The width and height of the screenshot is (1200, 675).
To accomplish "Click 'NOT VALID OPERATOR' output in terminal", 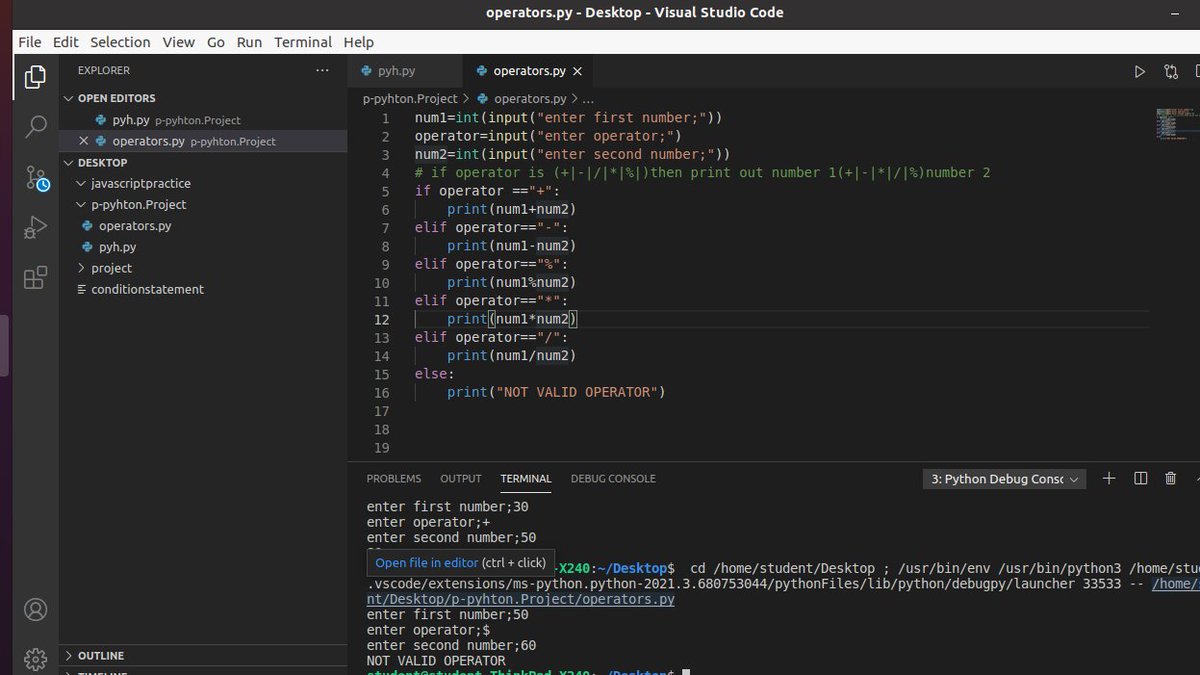I will (436, 661).
